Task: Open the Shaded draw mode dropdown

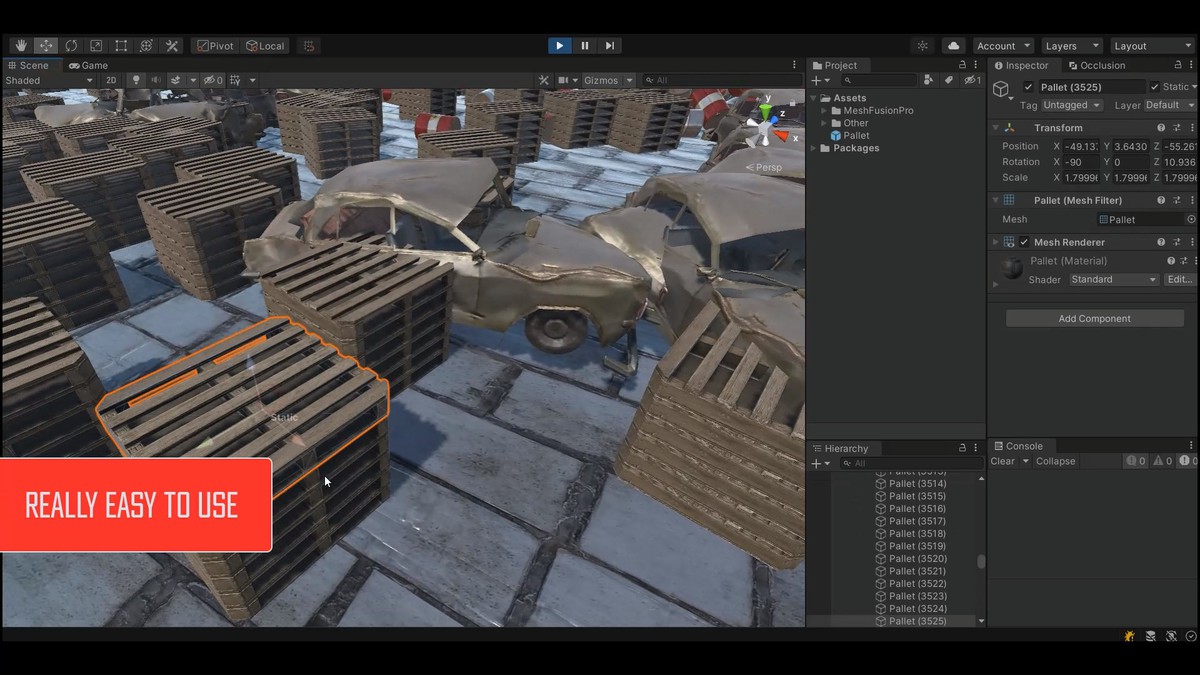Action: pyautogui.click(x=49, y=80)
